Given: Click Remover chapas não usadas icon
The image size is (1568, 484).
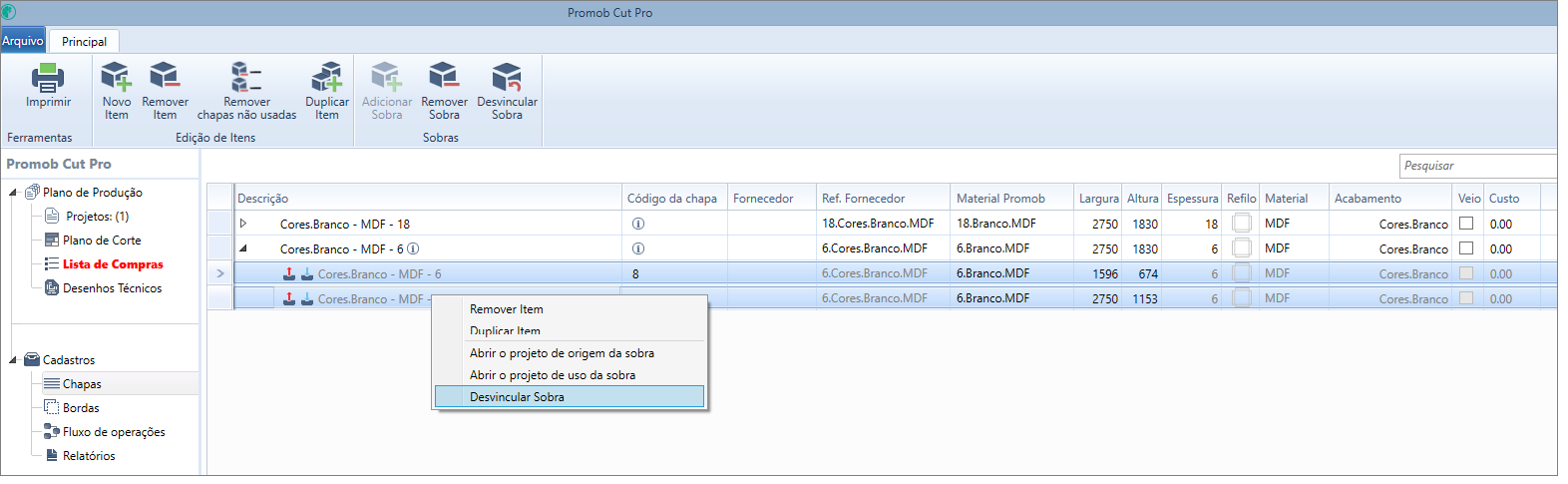Looking at the screenshot, I should point(246,77).
